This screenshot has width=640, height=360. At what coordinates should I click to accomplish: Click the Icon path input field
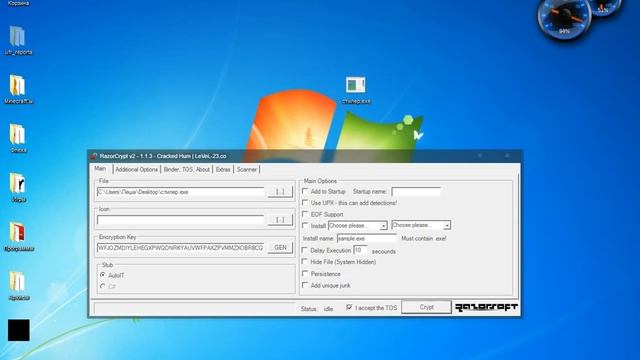181,220
